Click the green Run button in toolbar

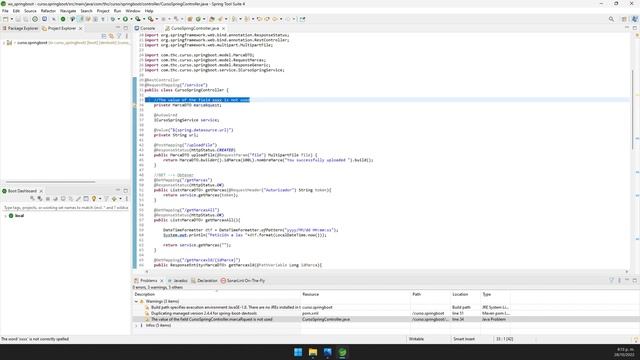coord(125,19)
